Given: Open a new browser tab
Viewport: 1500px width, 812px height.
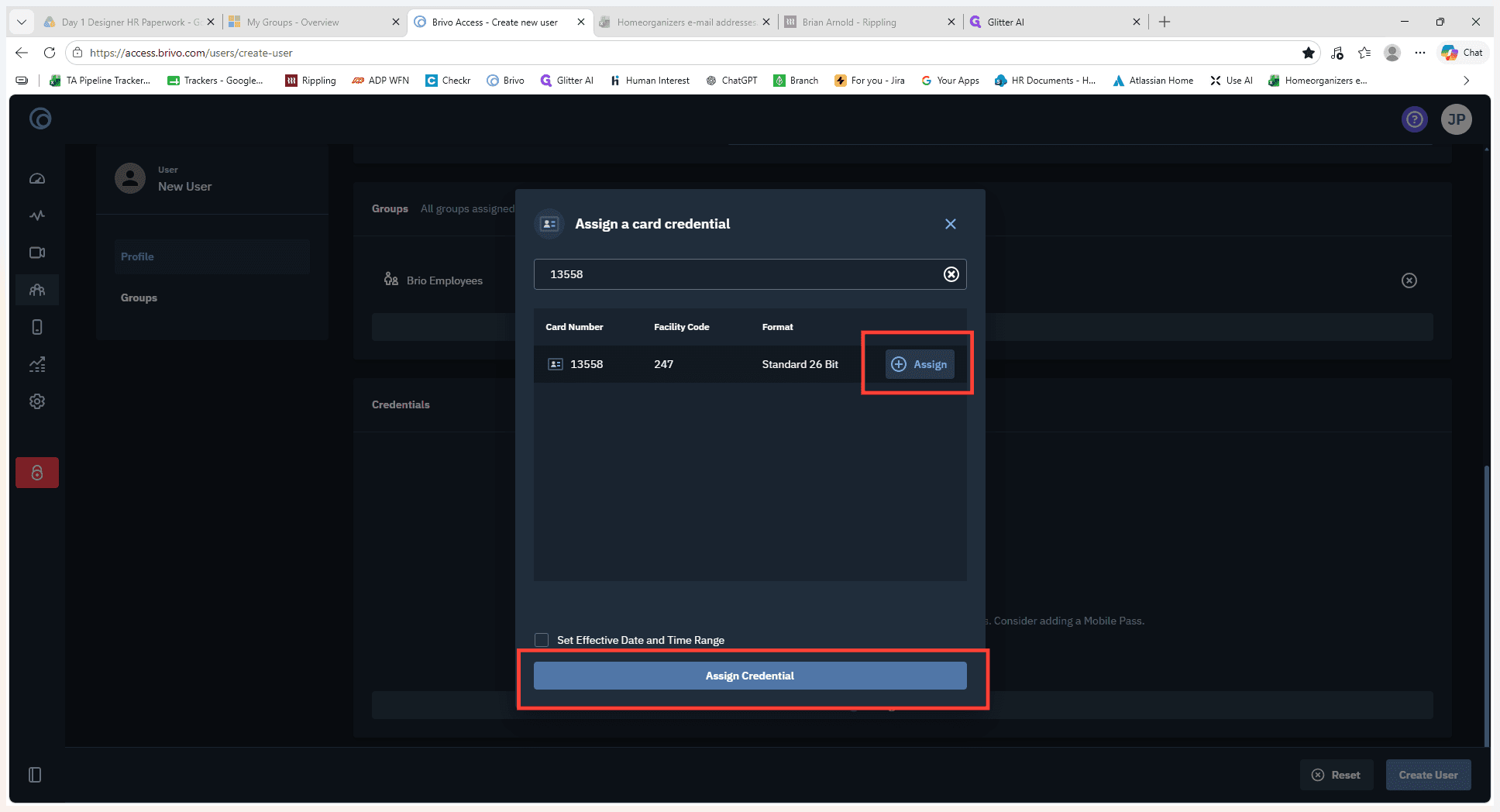Looking at the screenshot, I should [1165, 22].
